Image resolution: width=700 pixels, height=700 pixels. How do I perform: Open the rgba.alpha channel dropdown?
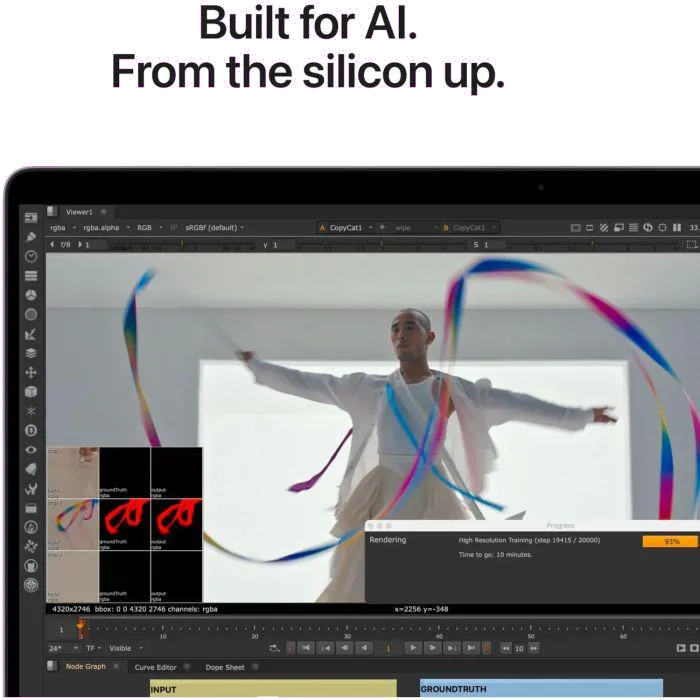(x=104, y=227)
